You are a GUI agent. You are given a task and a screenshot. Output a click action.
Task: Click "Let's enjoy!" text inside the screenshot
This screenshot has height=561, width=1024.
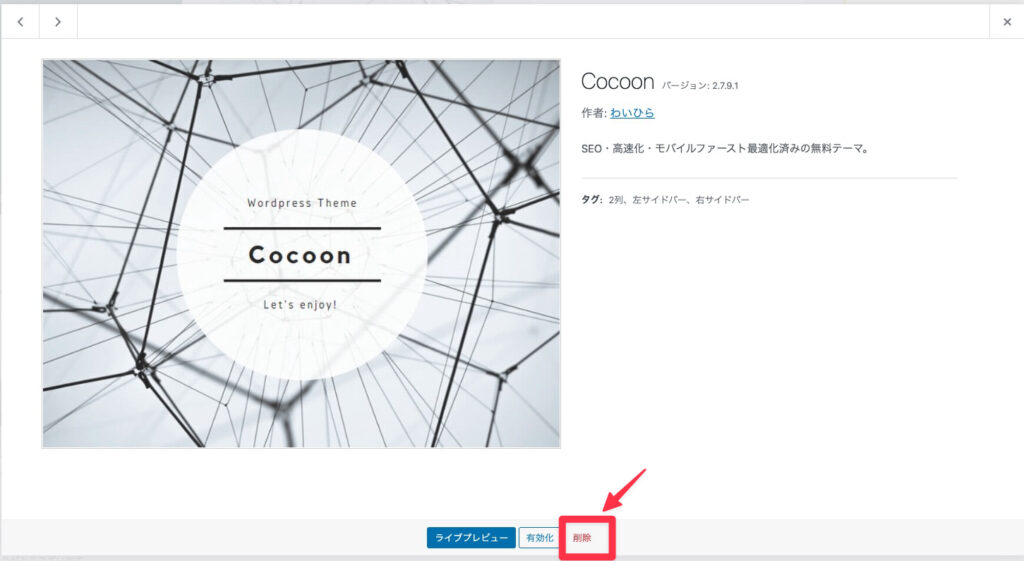(x=301, y=303)
